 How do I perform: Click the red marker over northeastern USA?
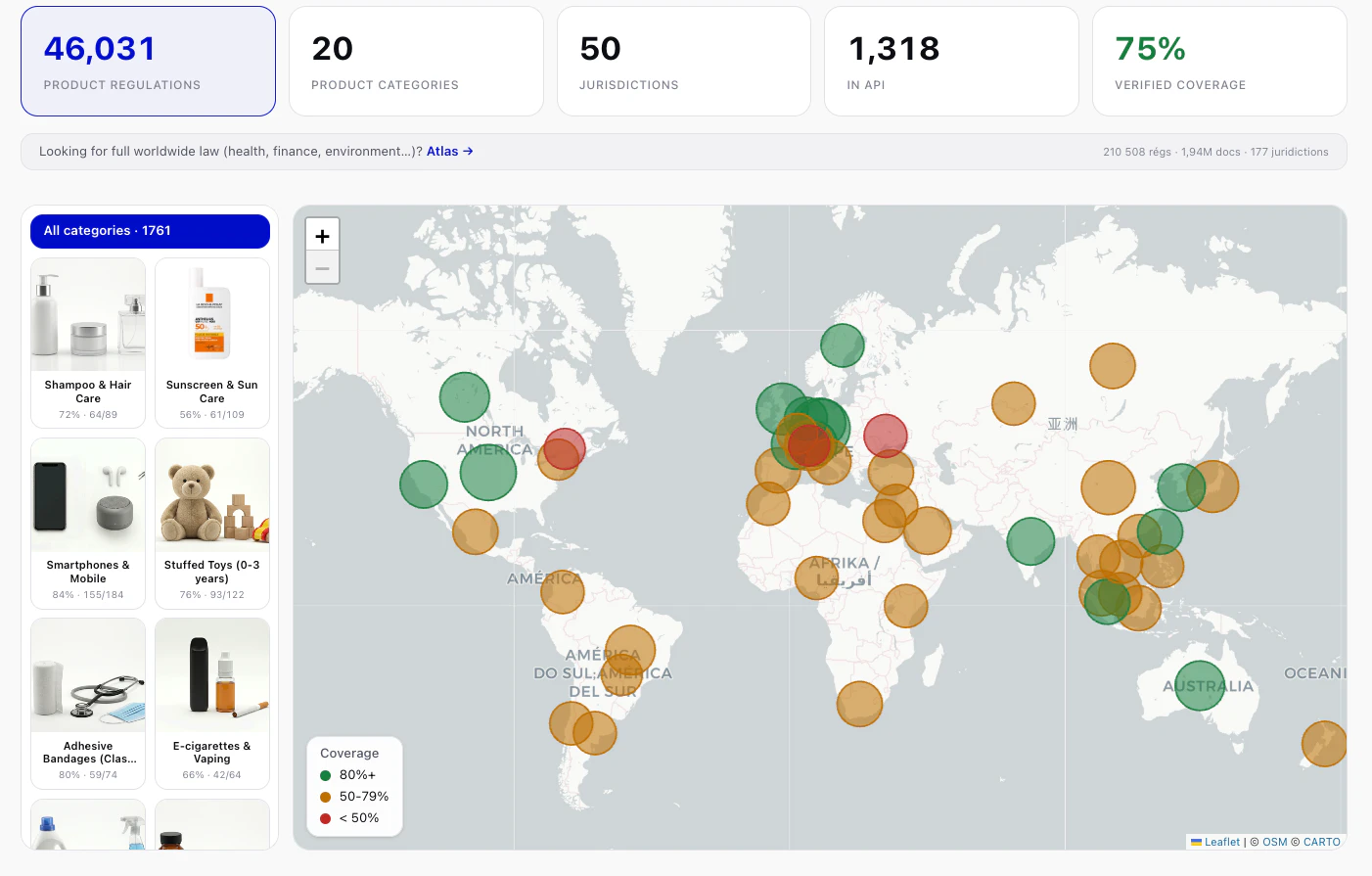point(565,448)
